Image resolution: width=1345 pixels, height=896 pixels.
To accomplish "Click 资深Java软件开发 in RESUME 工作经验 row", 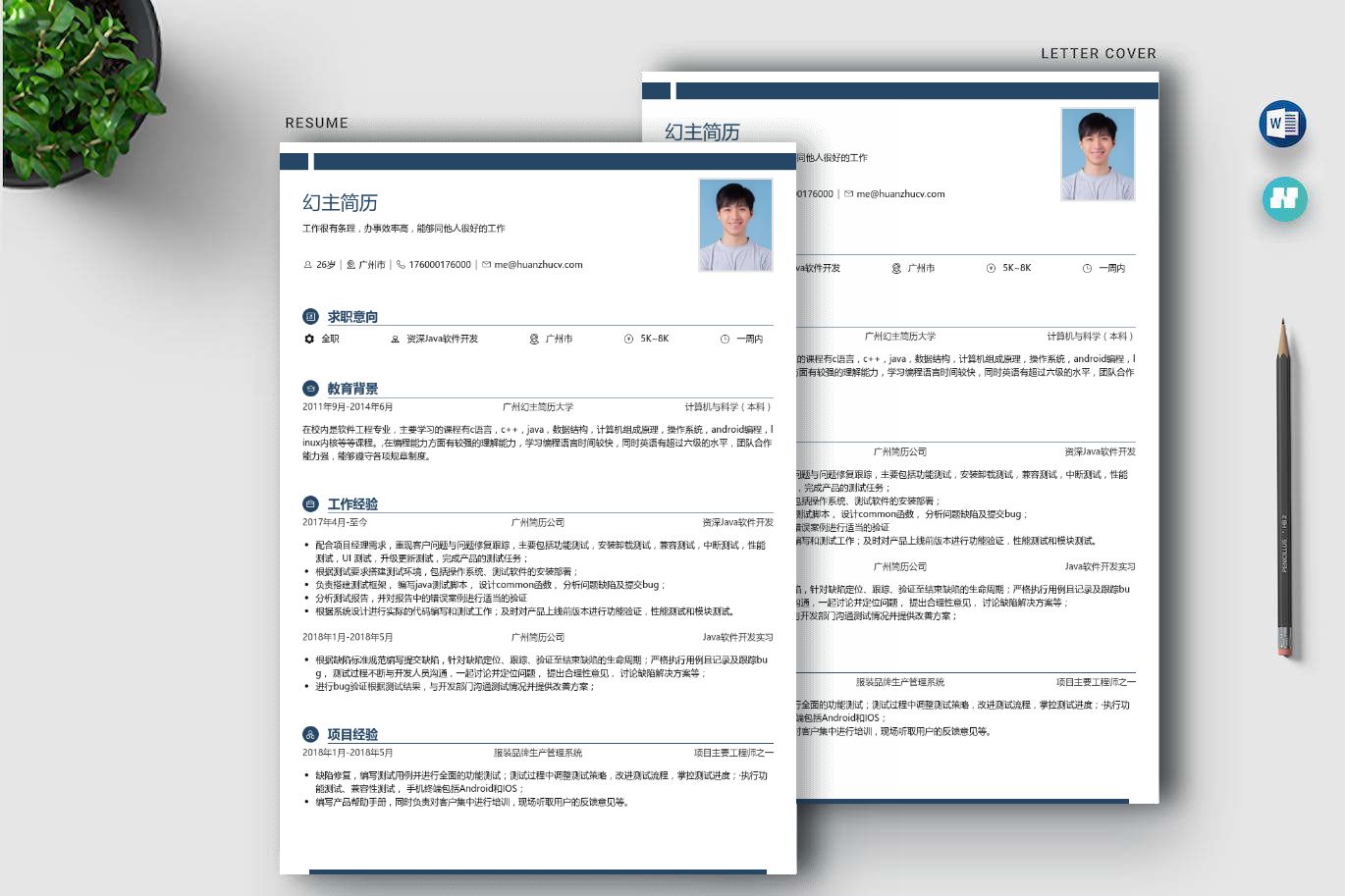I will coord(737,523).
